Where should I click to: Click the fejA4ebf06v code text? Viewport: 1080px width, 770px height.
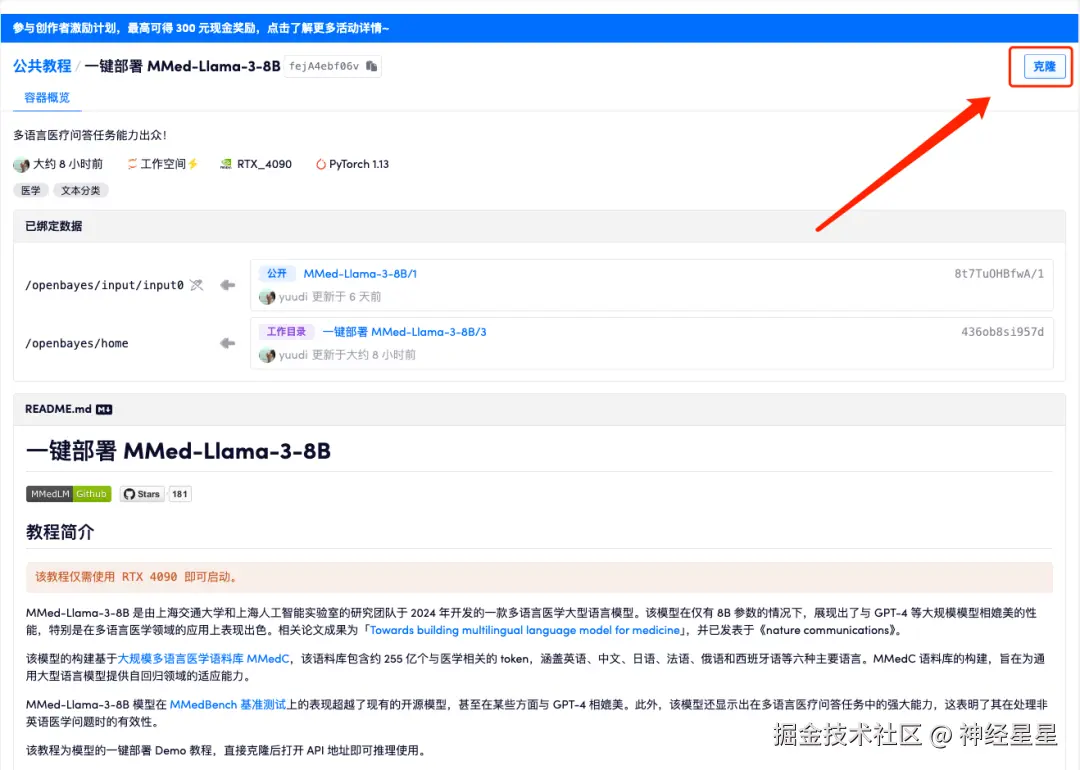coord(324,66)
